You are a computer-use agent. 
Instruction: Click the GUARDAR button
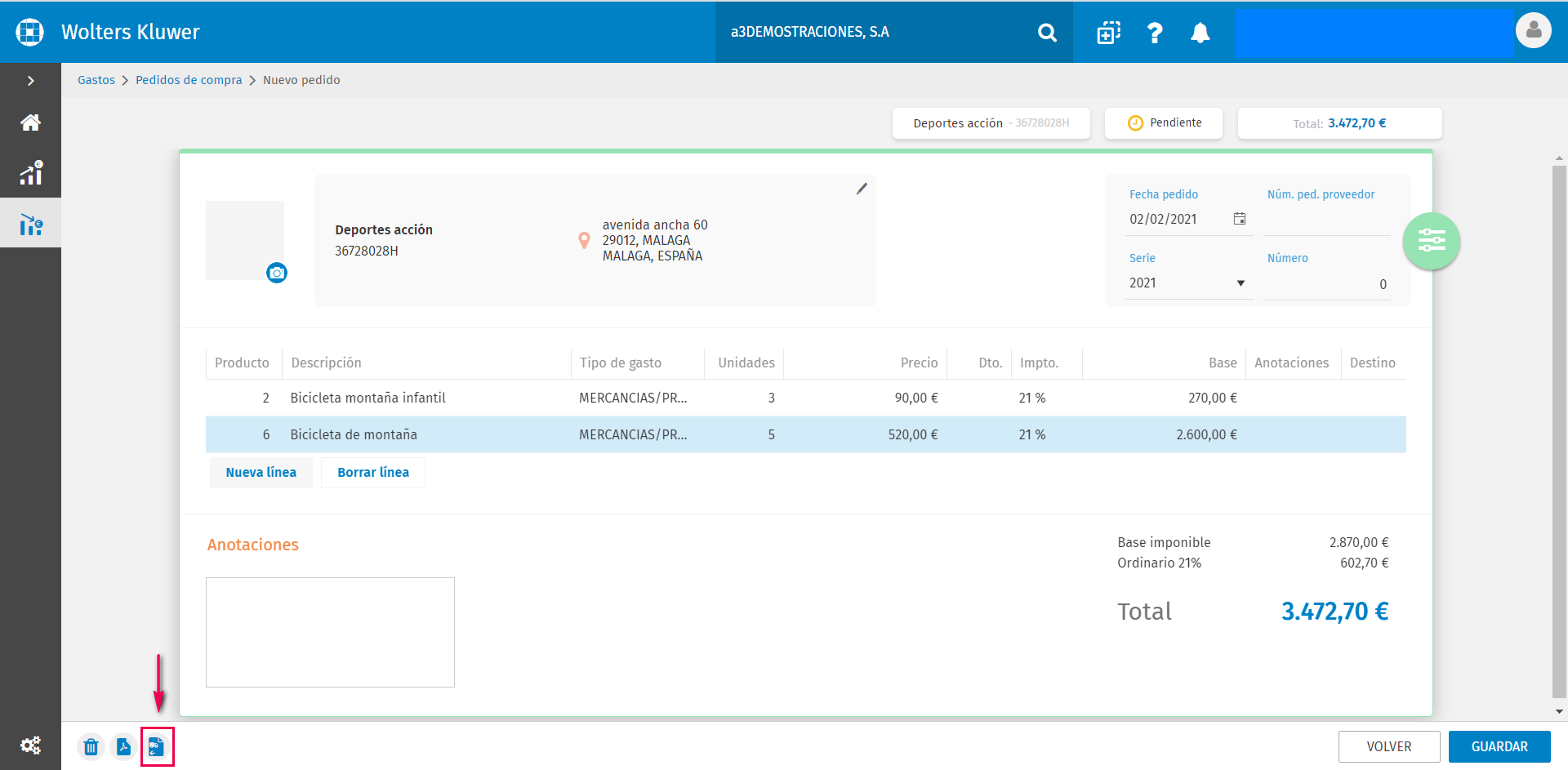tap(1499, 746)
